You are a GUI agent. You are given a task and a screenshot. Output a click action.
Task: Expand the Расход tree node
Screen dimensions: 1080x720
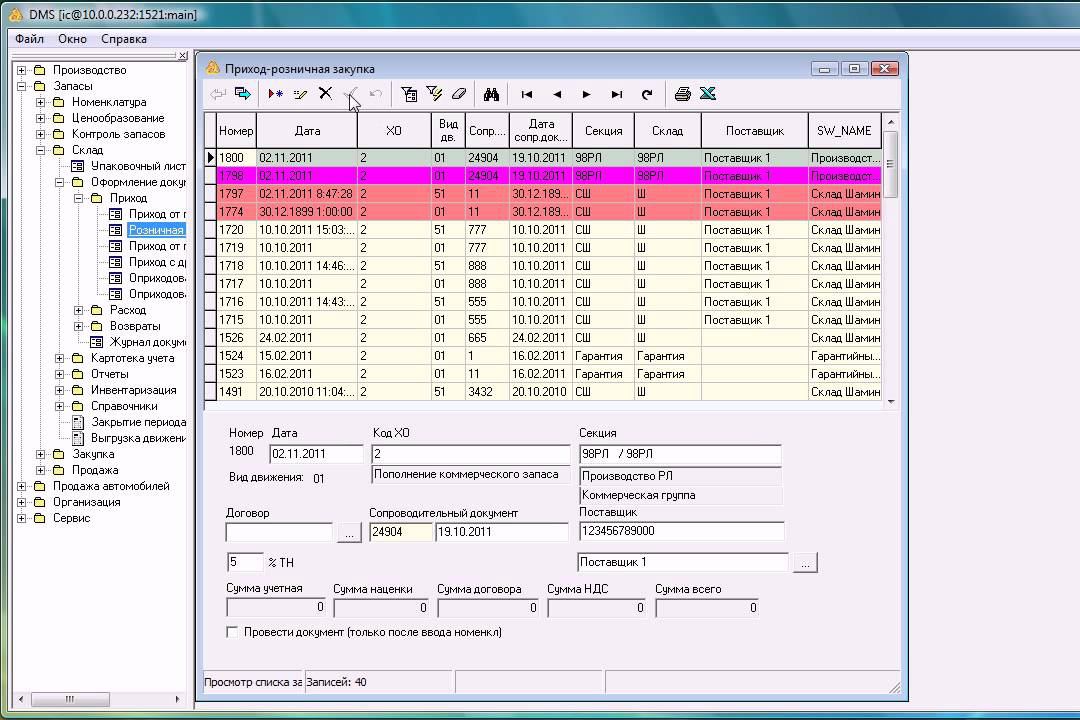[79, 310]
